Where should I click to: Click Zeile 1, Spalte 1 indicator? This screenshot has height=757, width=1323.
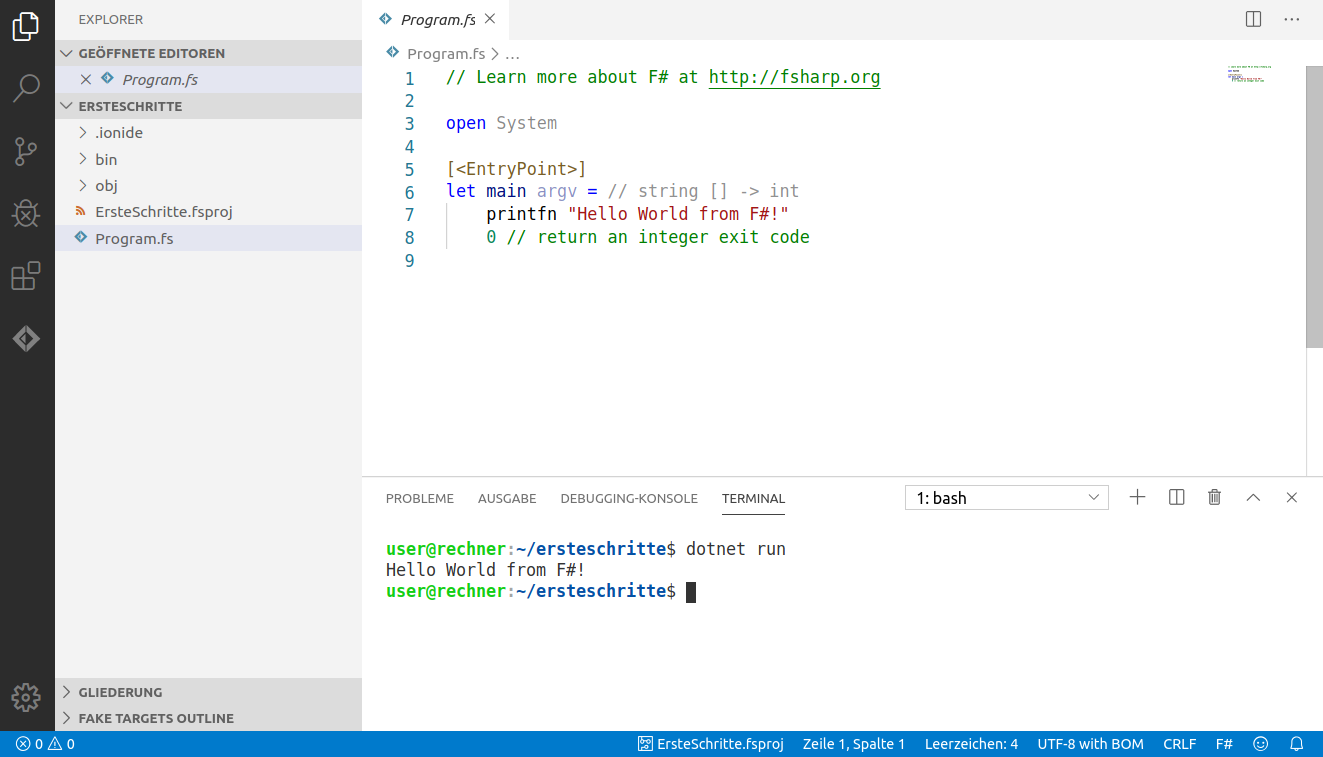point(853,744)
